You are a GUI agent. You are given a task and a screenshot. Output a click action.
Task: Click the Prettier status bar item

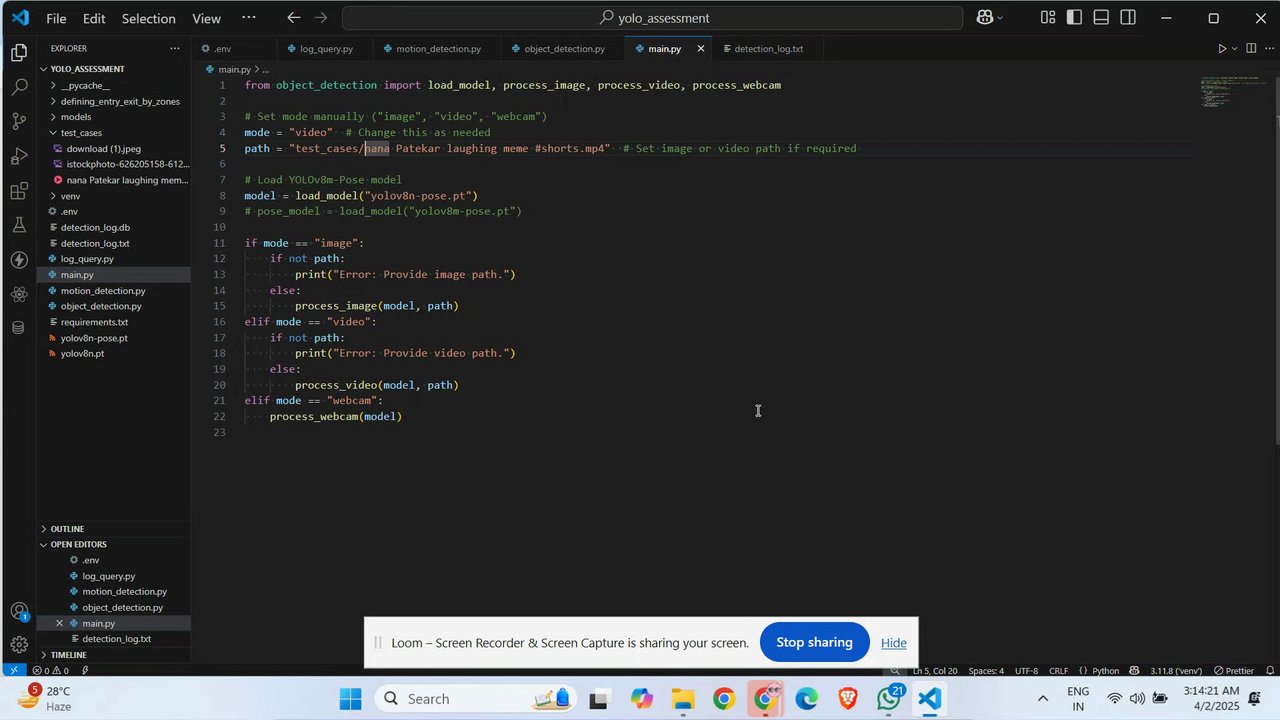pos(1234,670)
